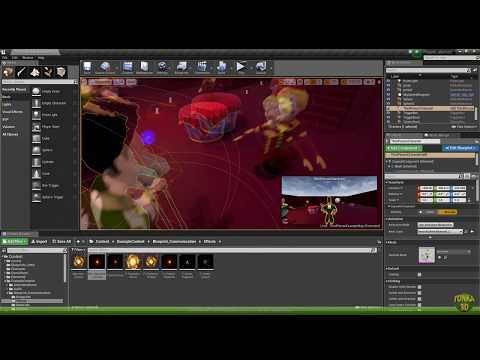Select the Visual Effects category
The height and width of the screenshot is (360, 480).
click(13, 112)
